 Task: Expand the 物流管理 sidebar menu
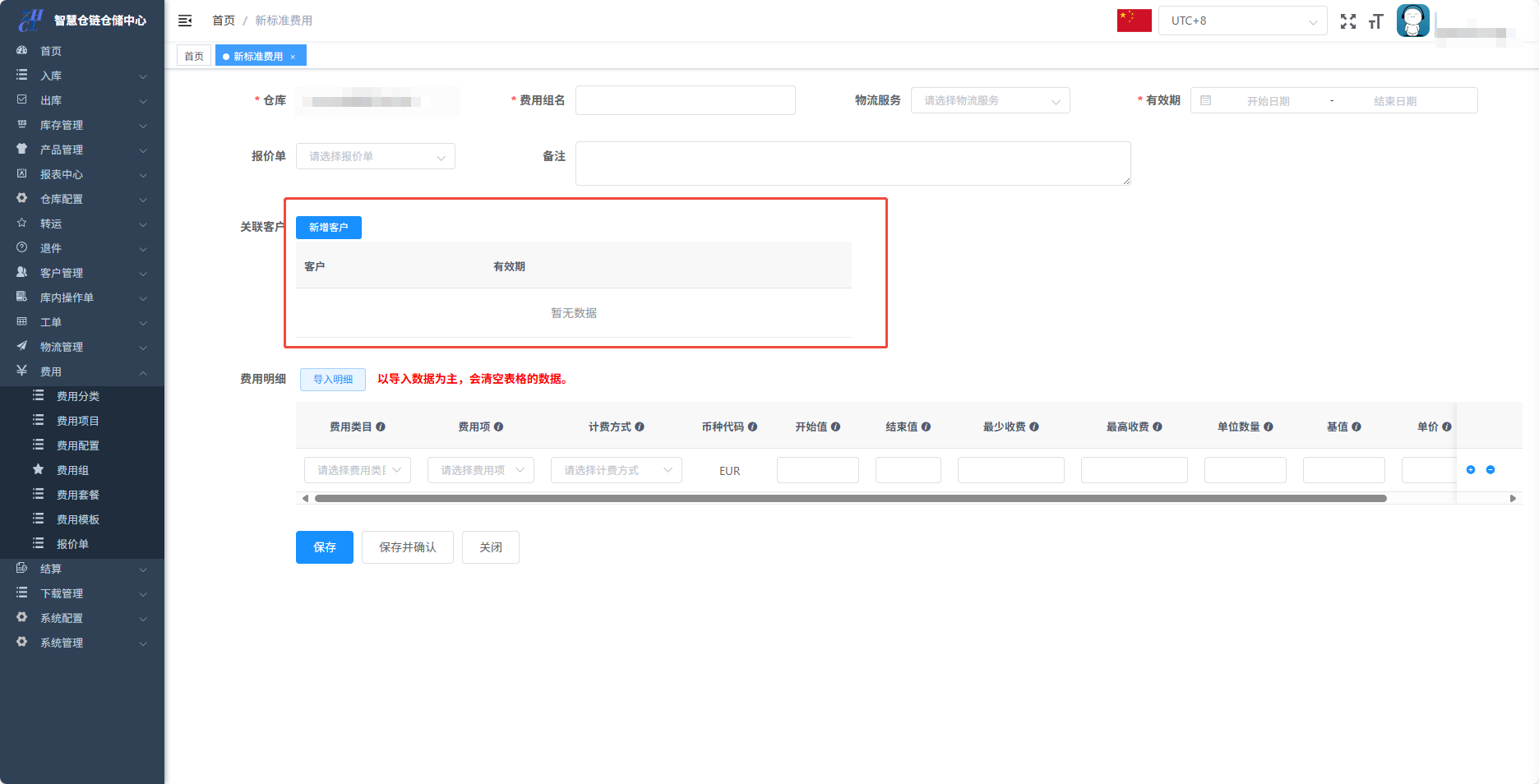82,347
